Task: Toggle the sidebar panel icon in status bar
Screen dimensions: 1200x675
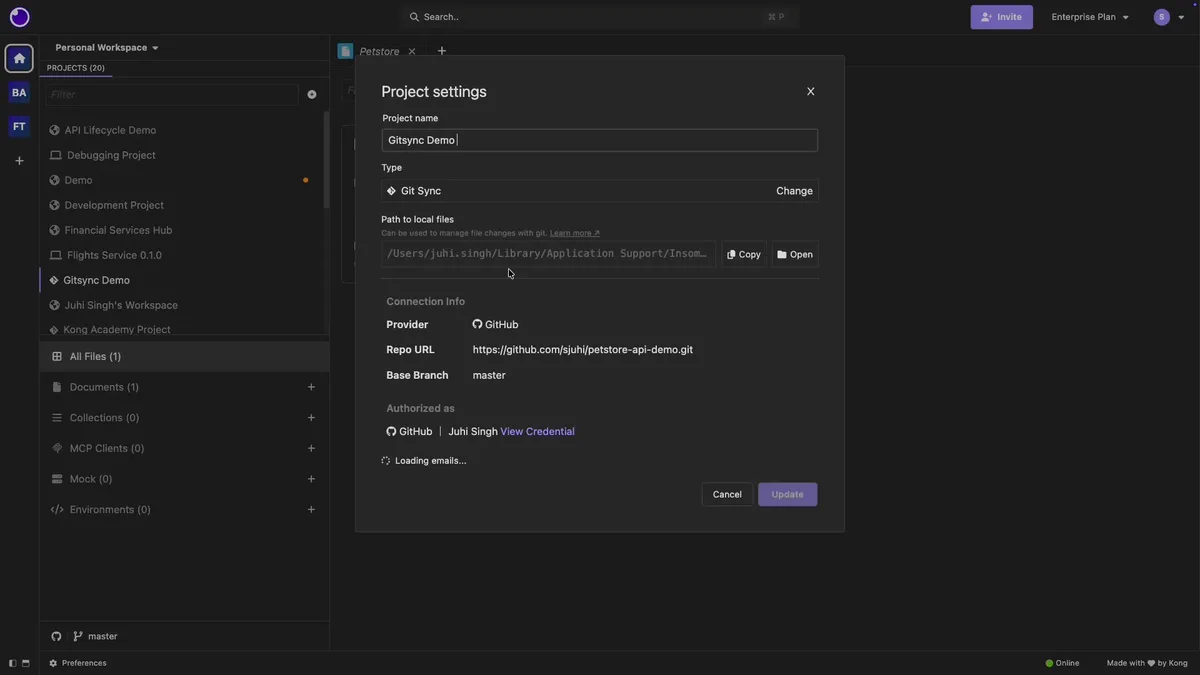Action: pyautogui.click(x=12, y=663)
